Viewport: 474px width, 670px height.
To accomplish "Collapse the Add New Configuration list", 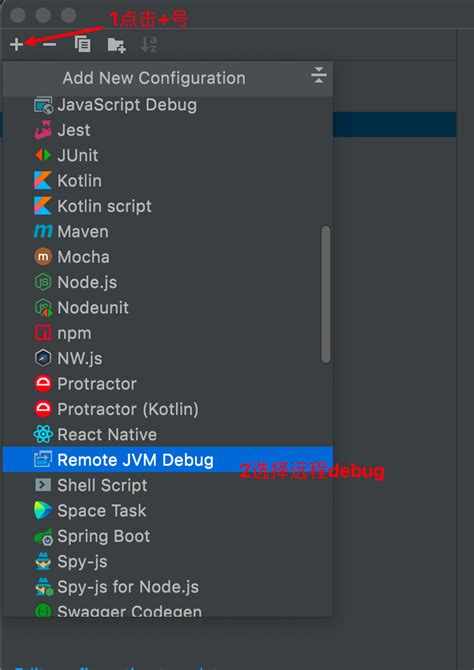I will tap(318, 75).
